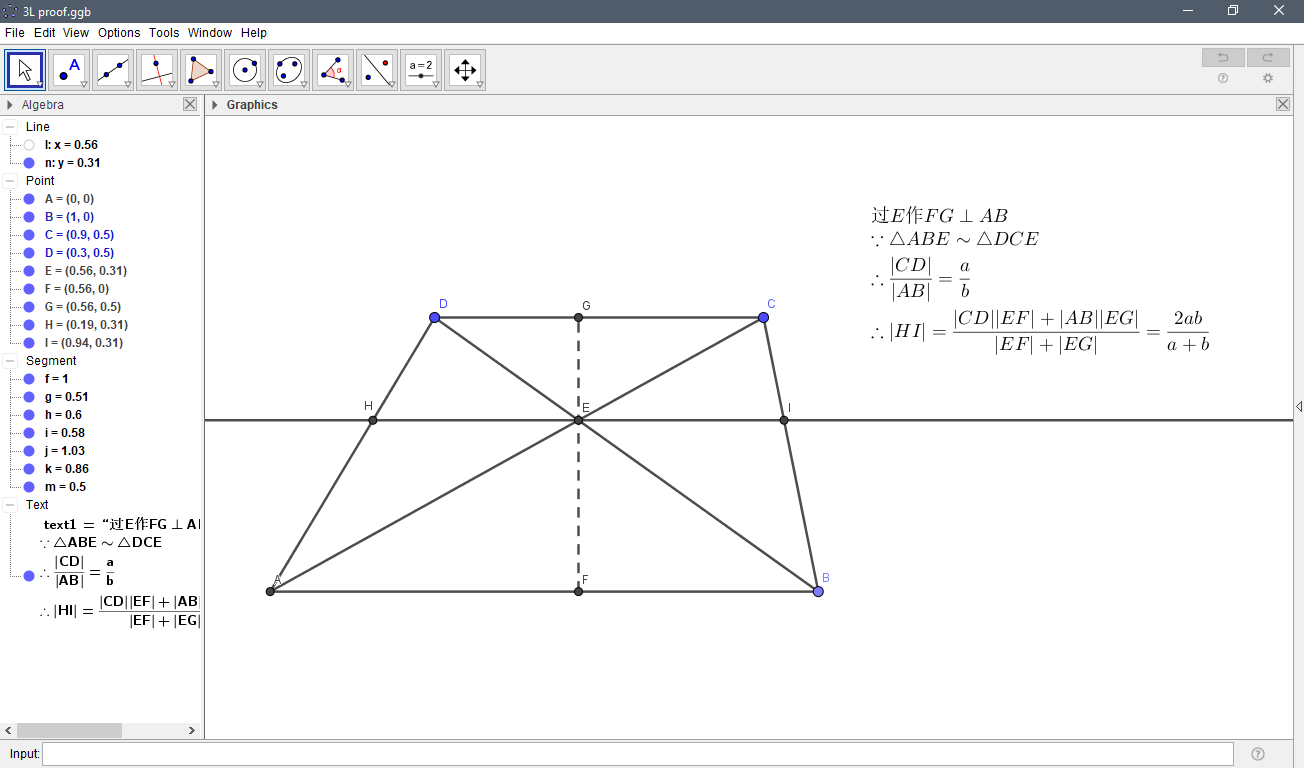
Task: Select the Angle measurement tool
Action: 333,69
